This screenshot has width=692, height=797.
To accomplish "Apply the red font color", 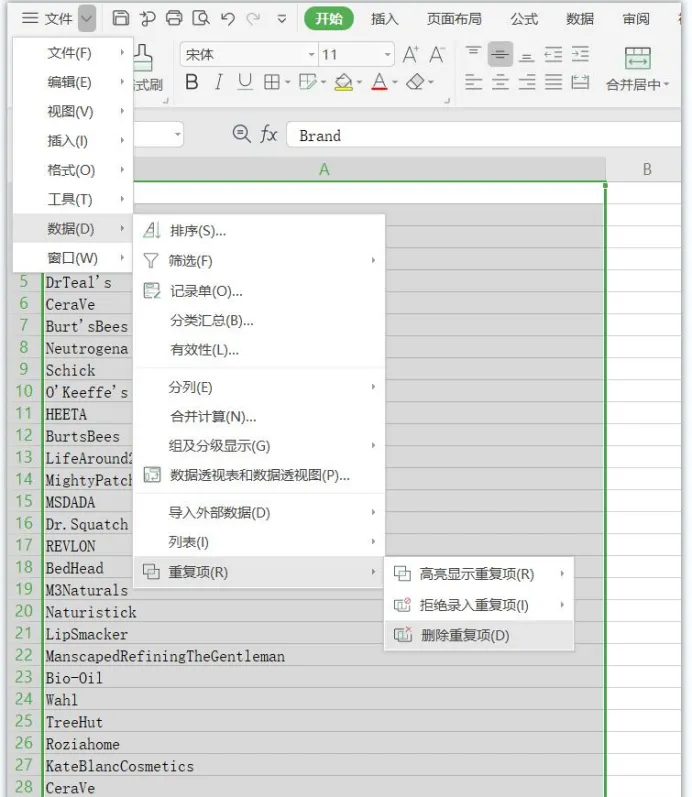I will point(379,82).
